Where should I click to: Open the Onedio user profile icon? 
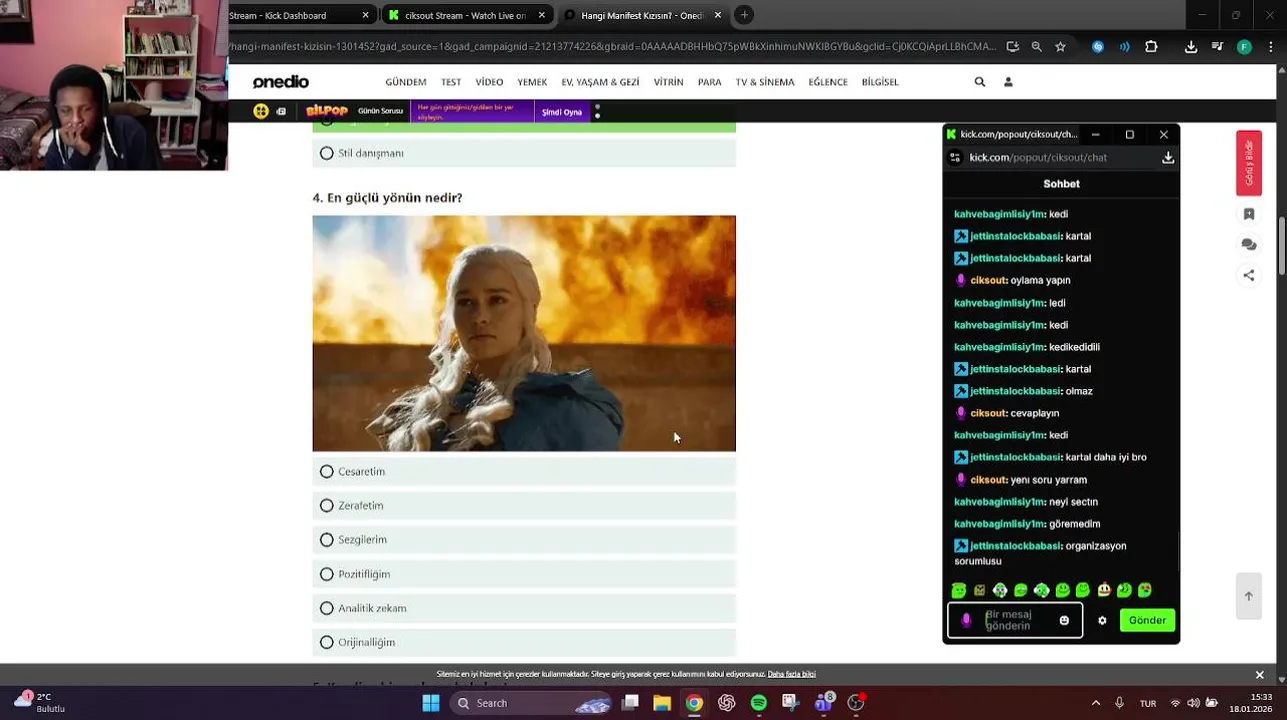tap(1008, 82)
